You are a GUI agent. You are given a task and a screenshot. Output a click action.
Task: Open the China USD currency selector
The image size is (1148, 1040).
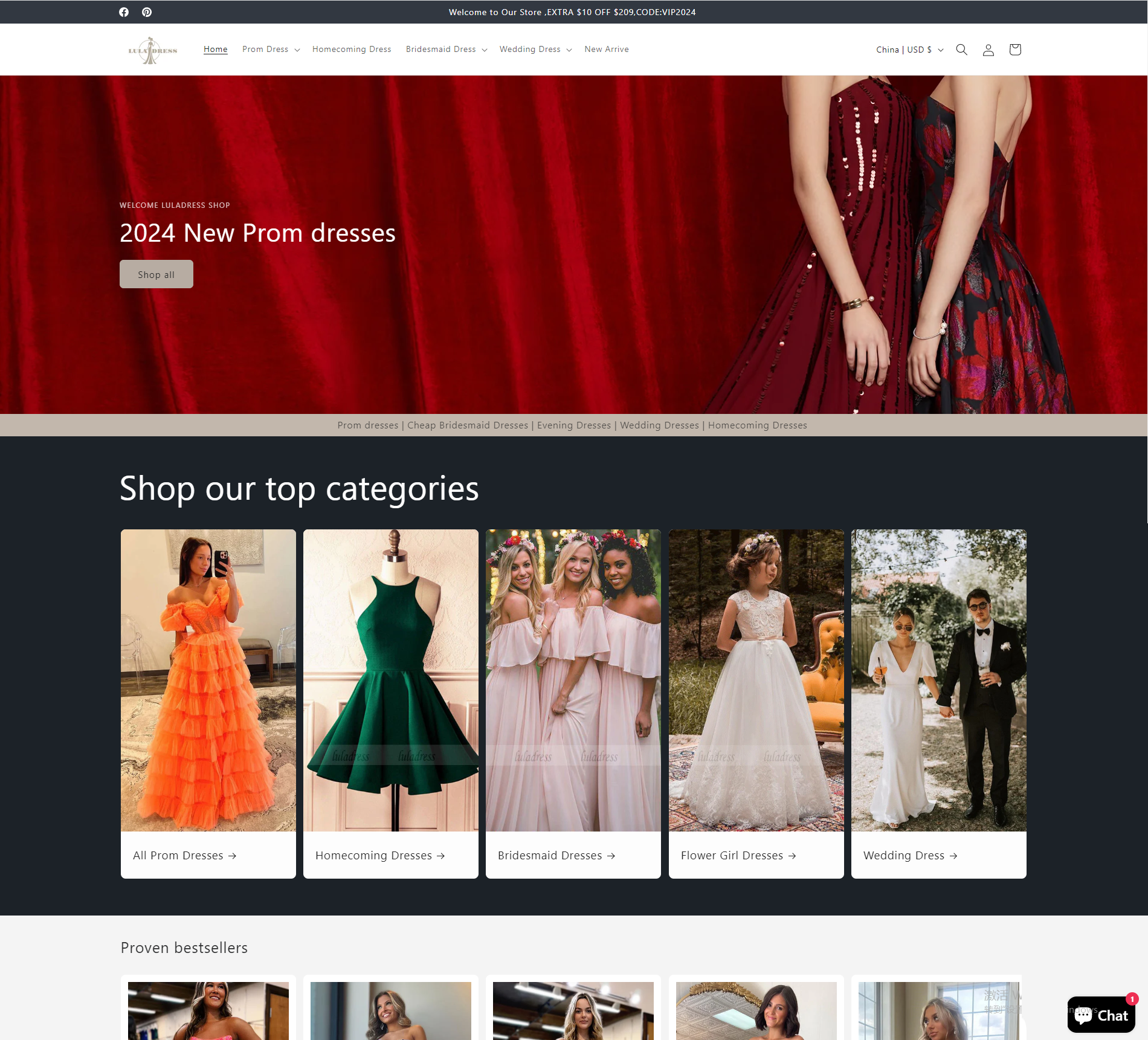coord(909,50)
